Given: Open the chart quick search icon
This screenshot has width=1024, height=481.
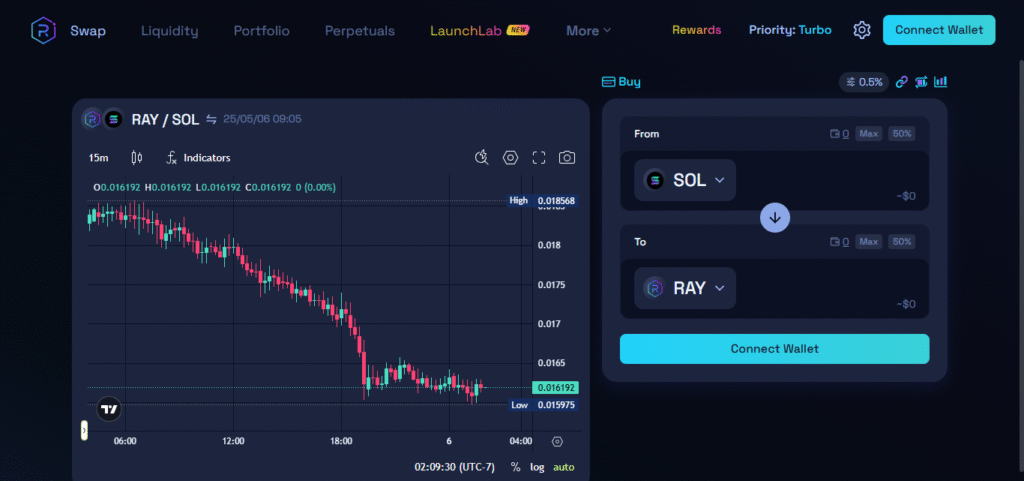Looking at the screenshot, I should click(x=481, y=158).
